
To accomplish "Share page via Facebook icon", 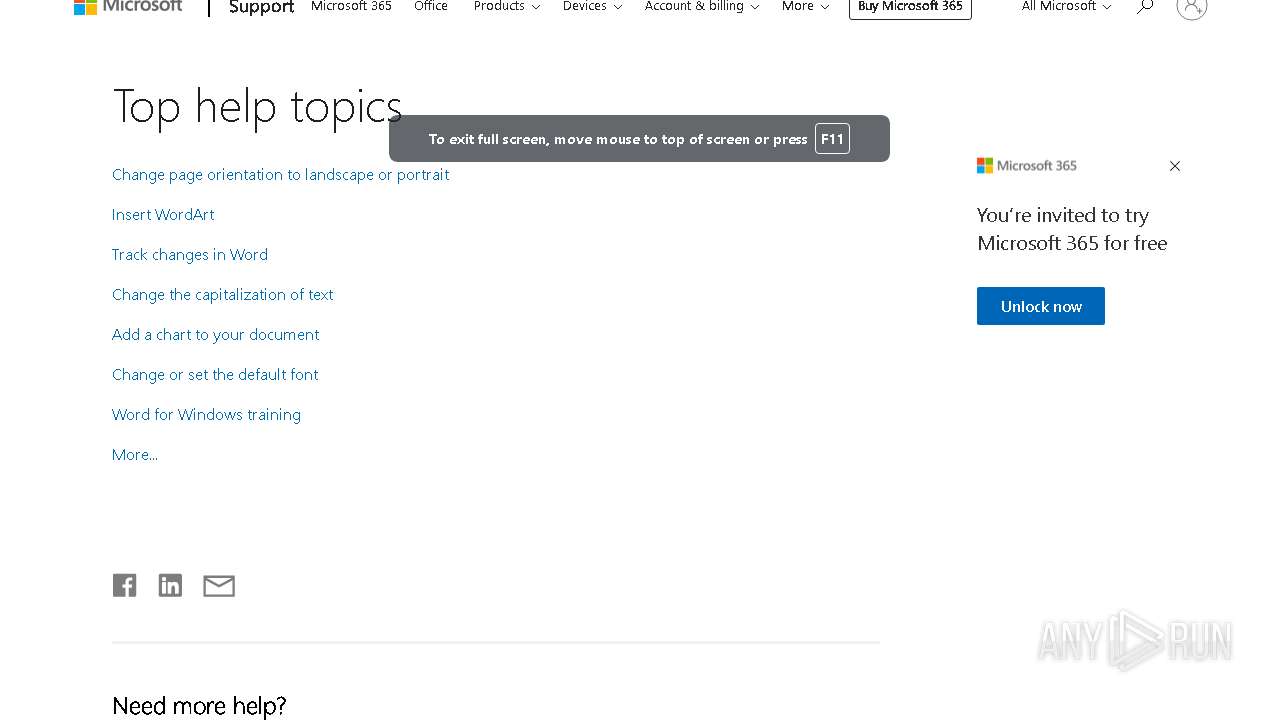I will [x=124, y=585].
